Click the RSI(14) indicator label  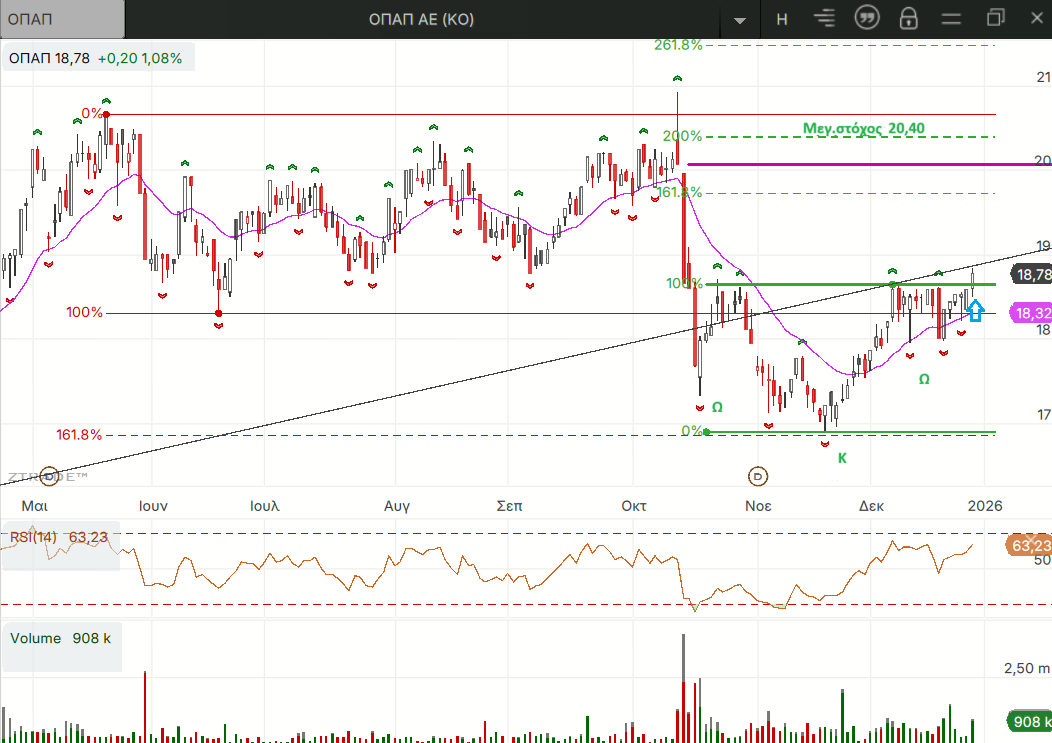pos(34,537)
